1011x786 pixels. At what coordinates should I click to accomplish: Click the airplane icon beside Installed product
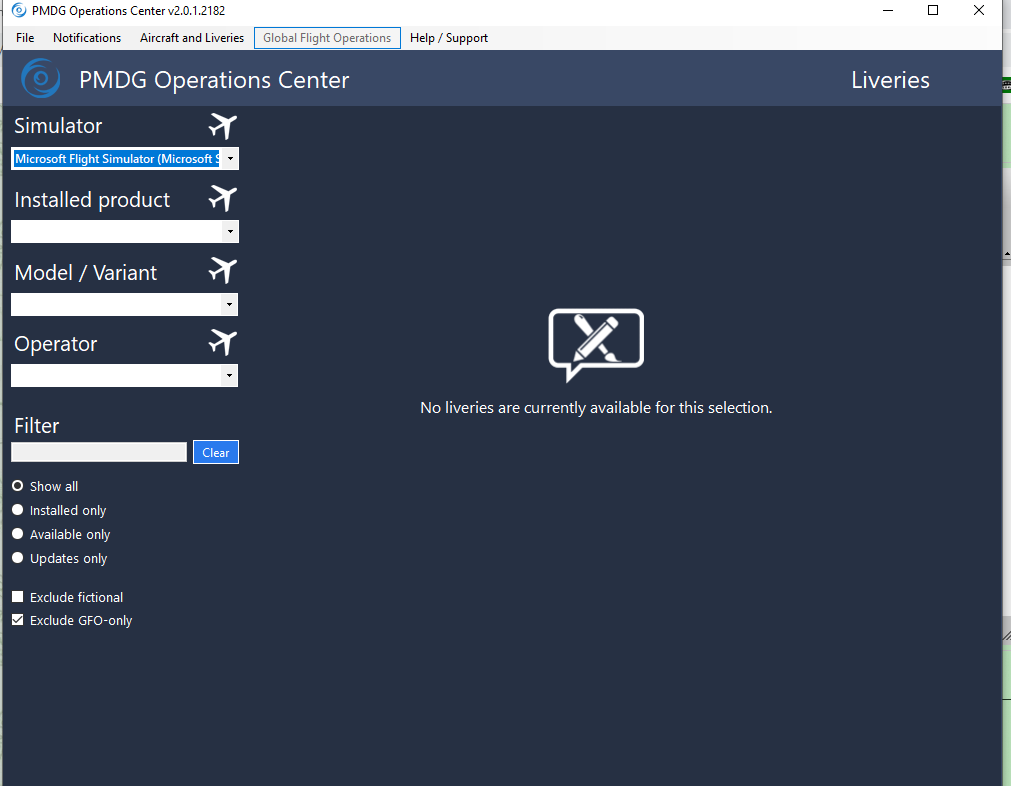[x=222, y=199]
